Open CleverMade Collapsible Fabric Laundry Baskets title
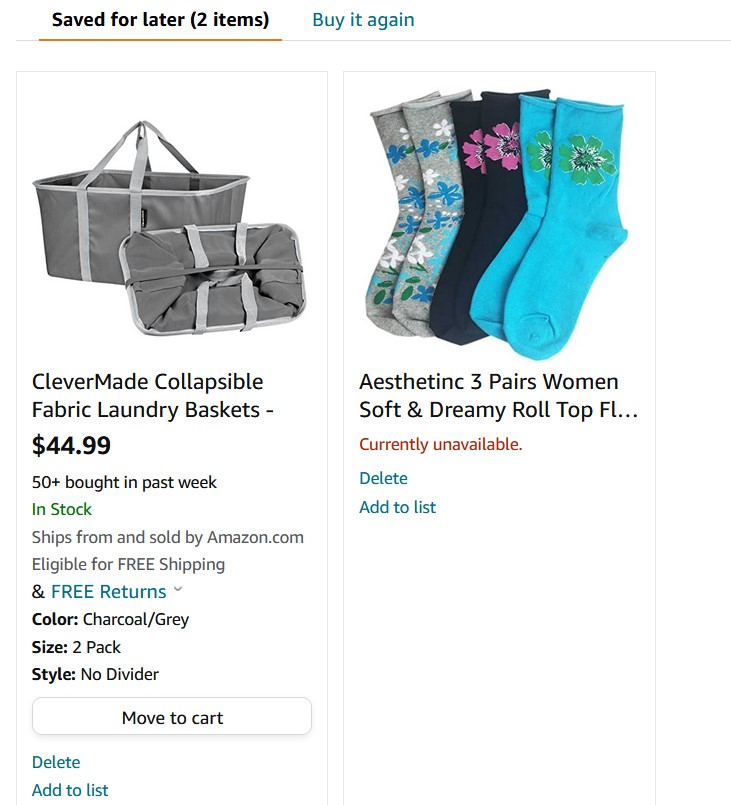 [x=152, y=395]
